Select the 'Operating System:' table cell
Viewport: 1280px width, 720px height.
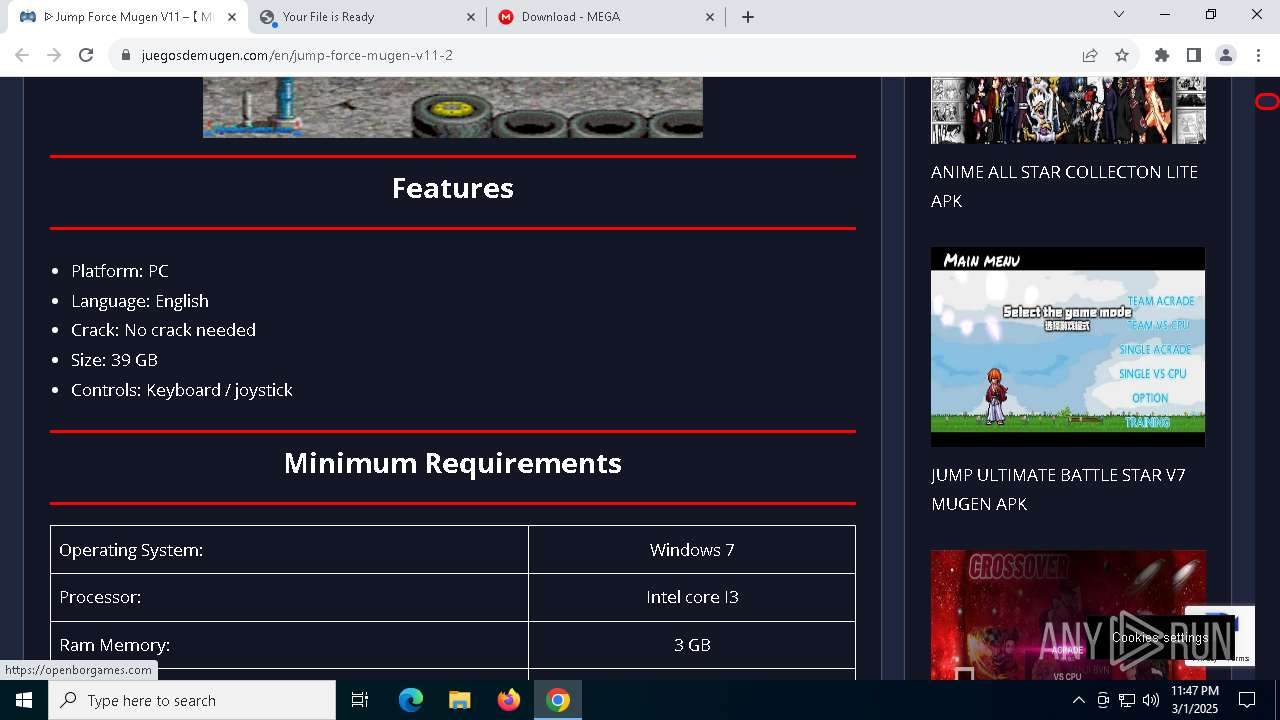coord(290,550)
